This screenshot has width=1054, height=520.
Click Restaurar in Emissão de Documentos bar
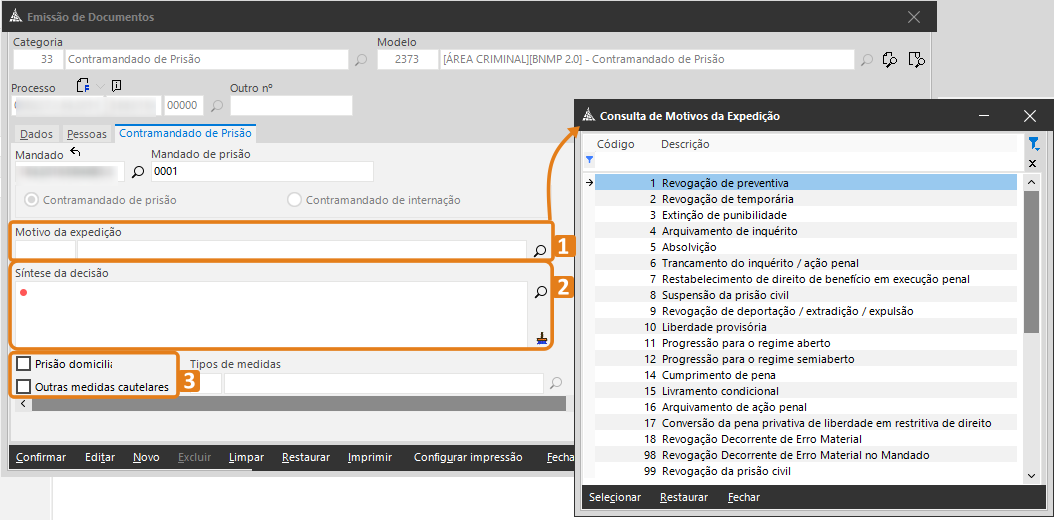[306, 457]
